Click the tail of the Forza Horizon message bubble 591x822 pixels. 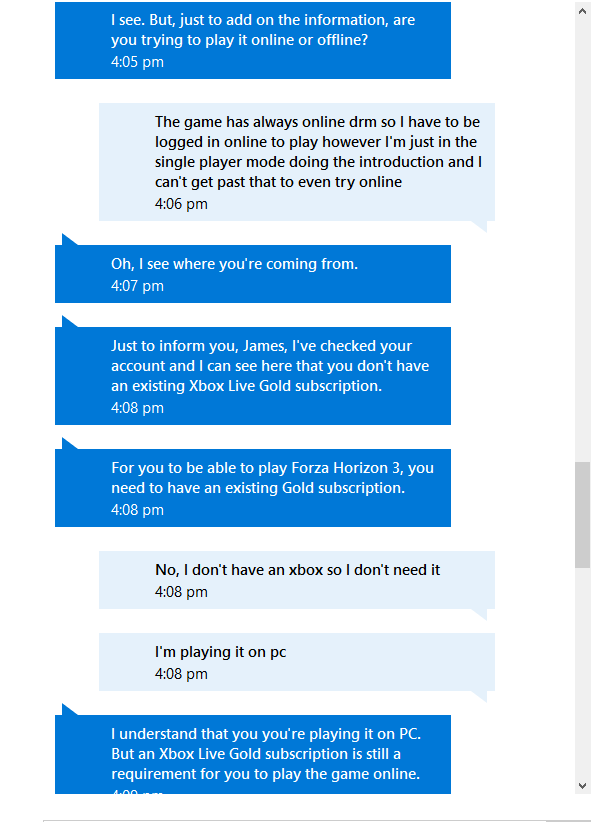coord(68,444)
